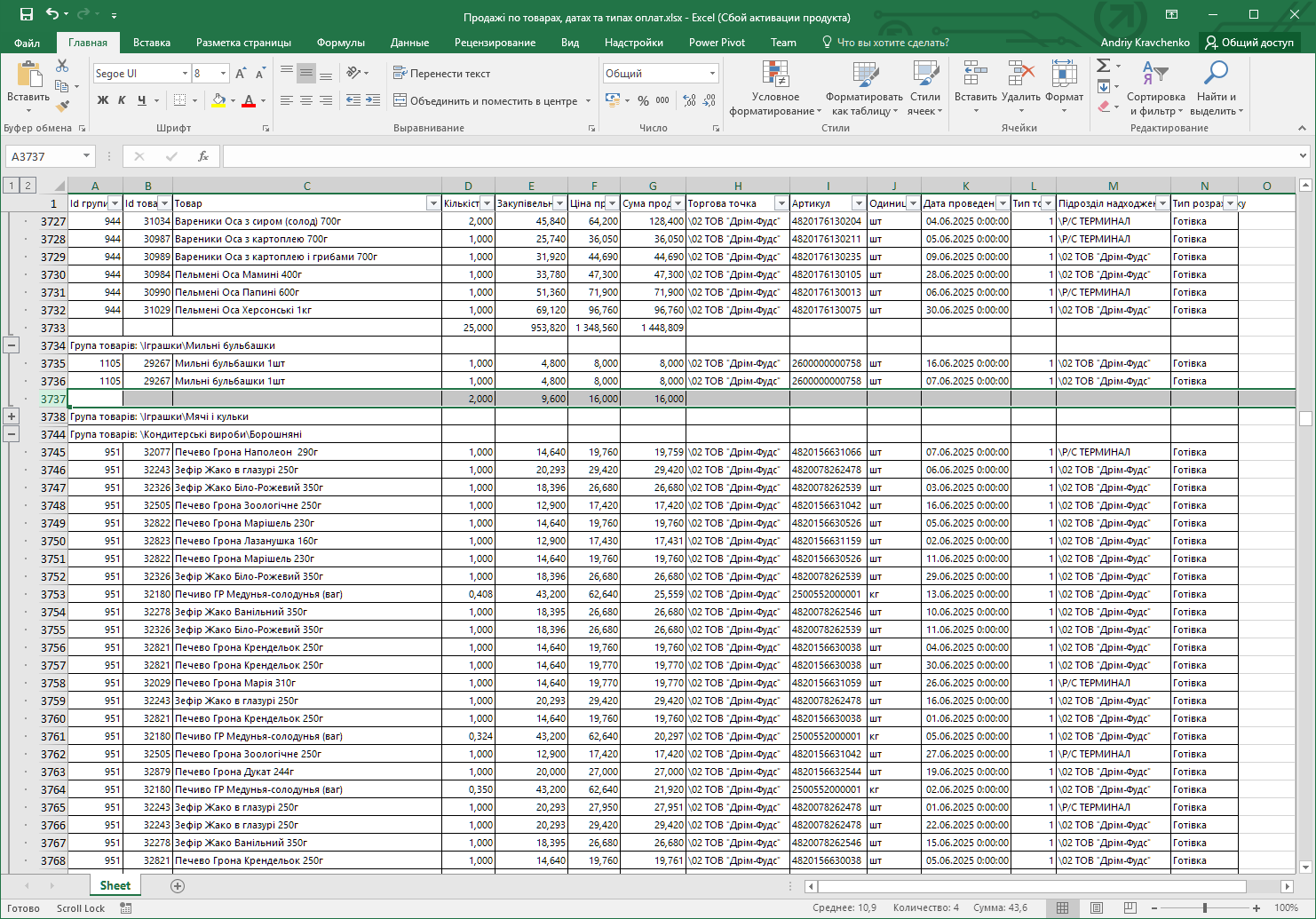The width and height of the screenshot is (1316, 919).
Task: Toggle middle vertical alignment
Action: [x=305, y=74]
